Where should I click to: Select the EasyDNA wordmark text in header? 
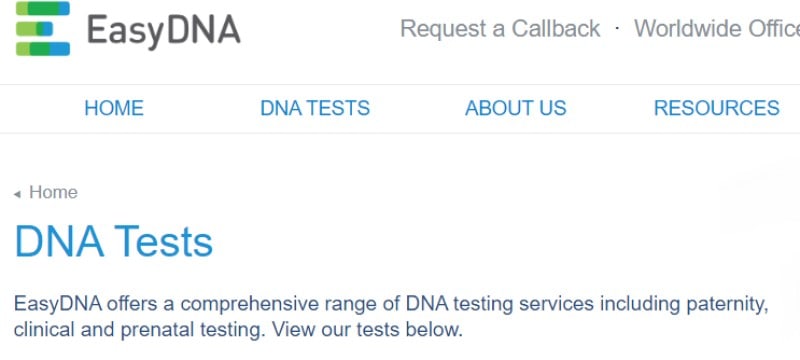click(x=164, y=31)
